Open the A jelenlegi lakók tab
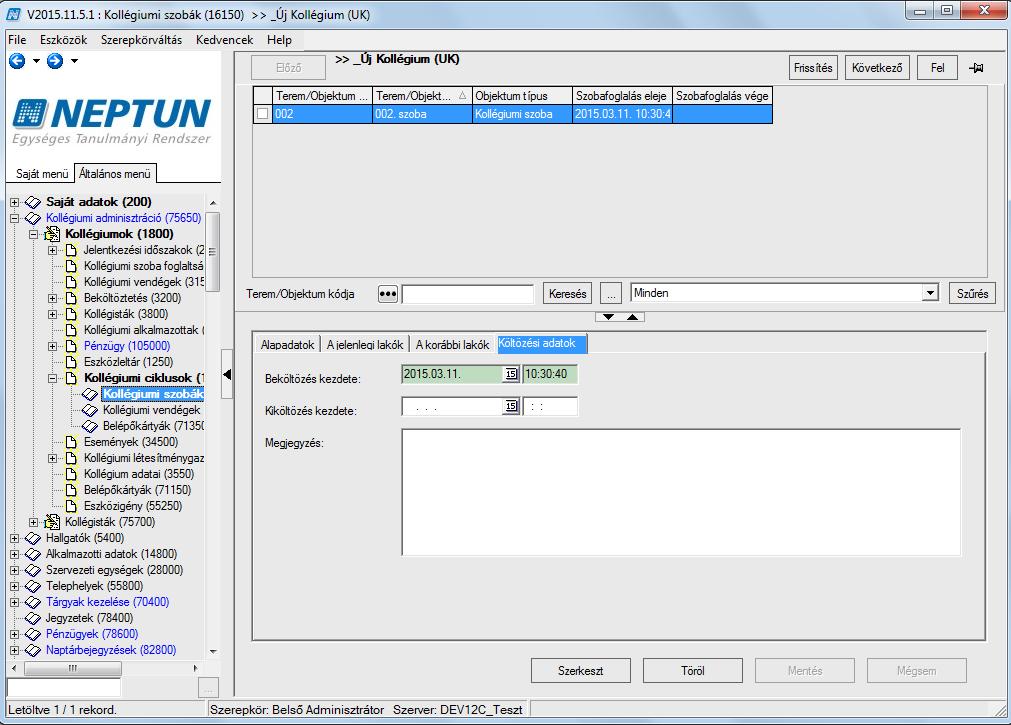The width and height of the screenshot is (1011, 725). pyautogui.click(x=365, y=344)
